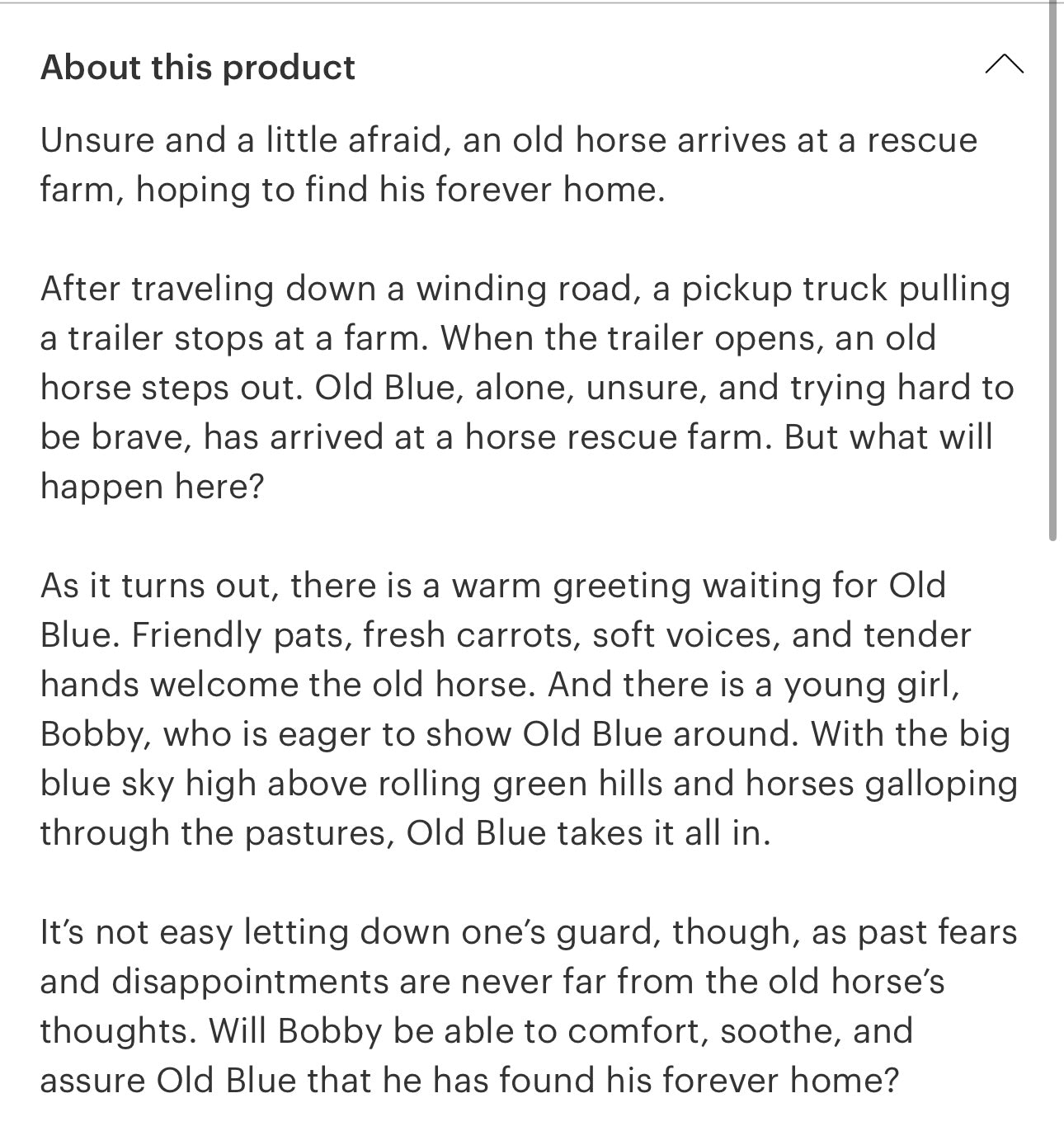Click the line starting 'It's not easy letting down'
This screenshot has width=1064, height=1131.
529,932
